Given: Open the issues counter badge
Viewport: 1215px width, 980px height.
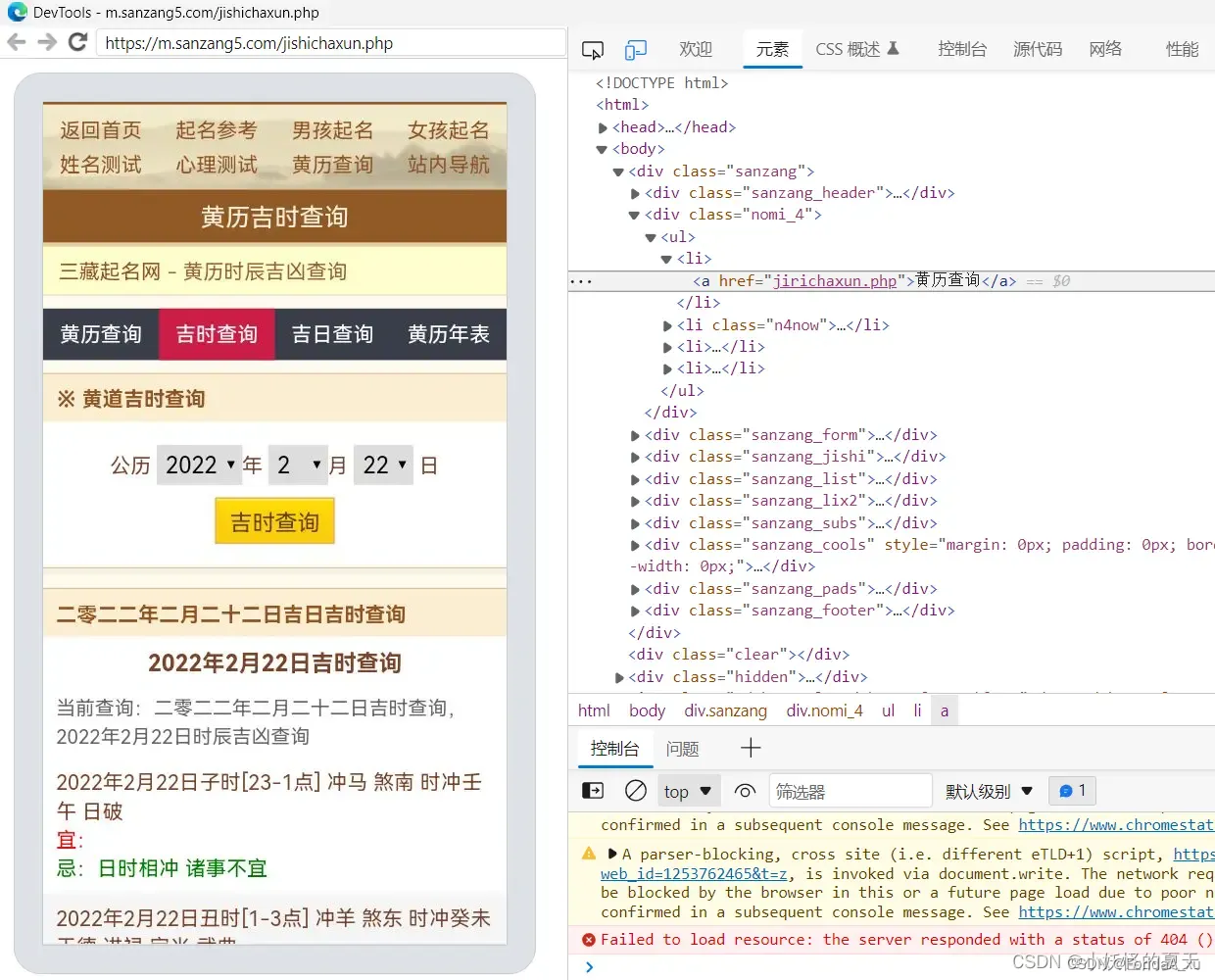Looking at the screenshot, I should (1072, 791).
